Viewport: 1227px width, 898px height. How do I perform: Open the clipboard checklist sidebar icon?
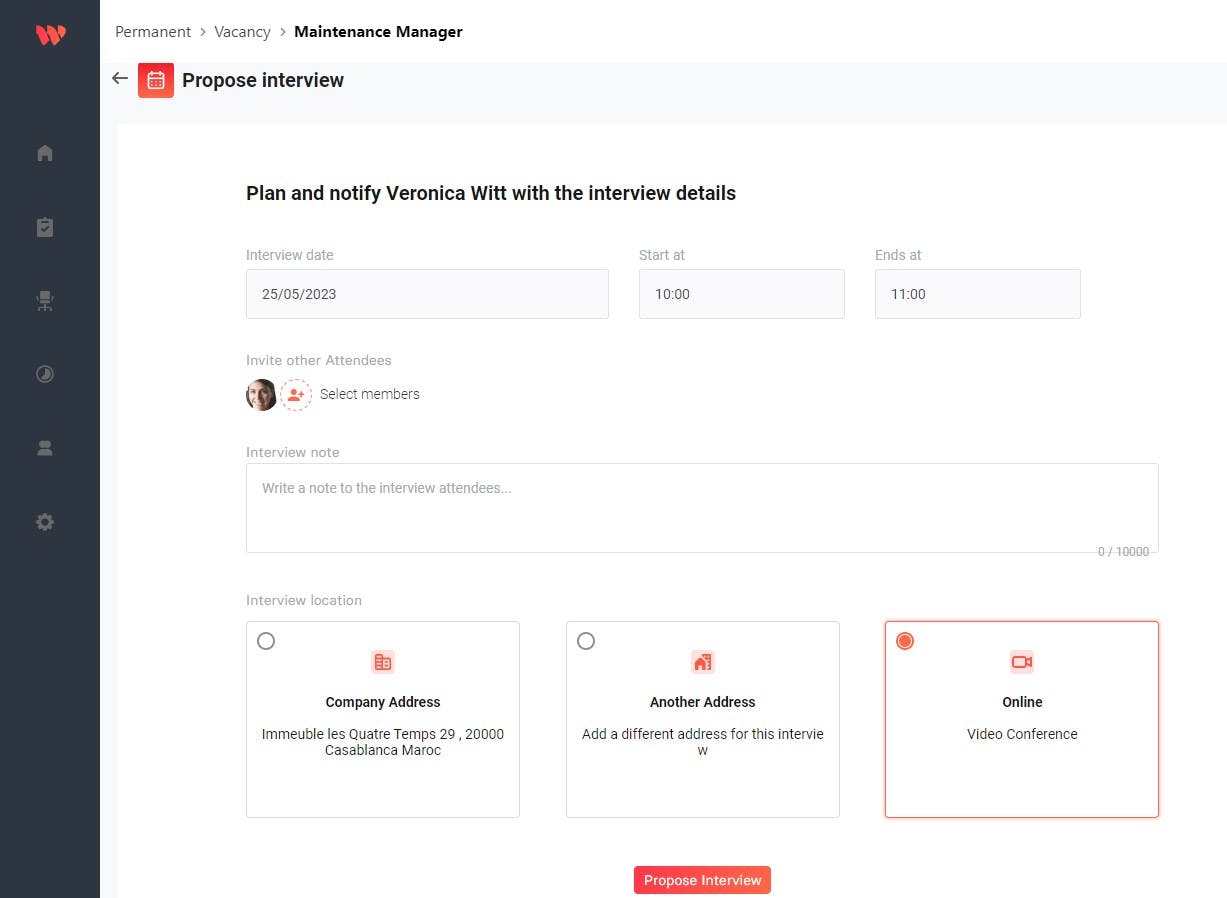pyautogui.click(x=45, y=227)
